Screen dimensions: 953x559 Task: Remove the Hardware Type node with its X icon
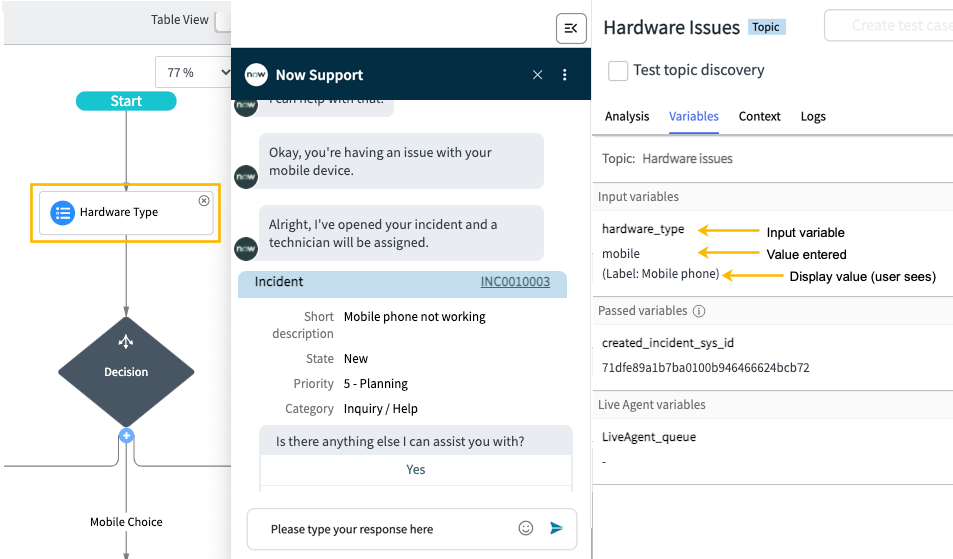[204, 201]
